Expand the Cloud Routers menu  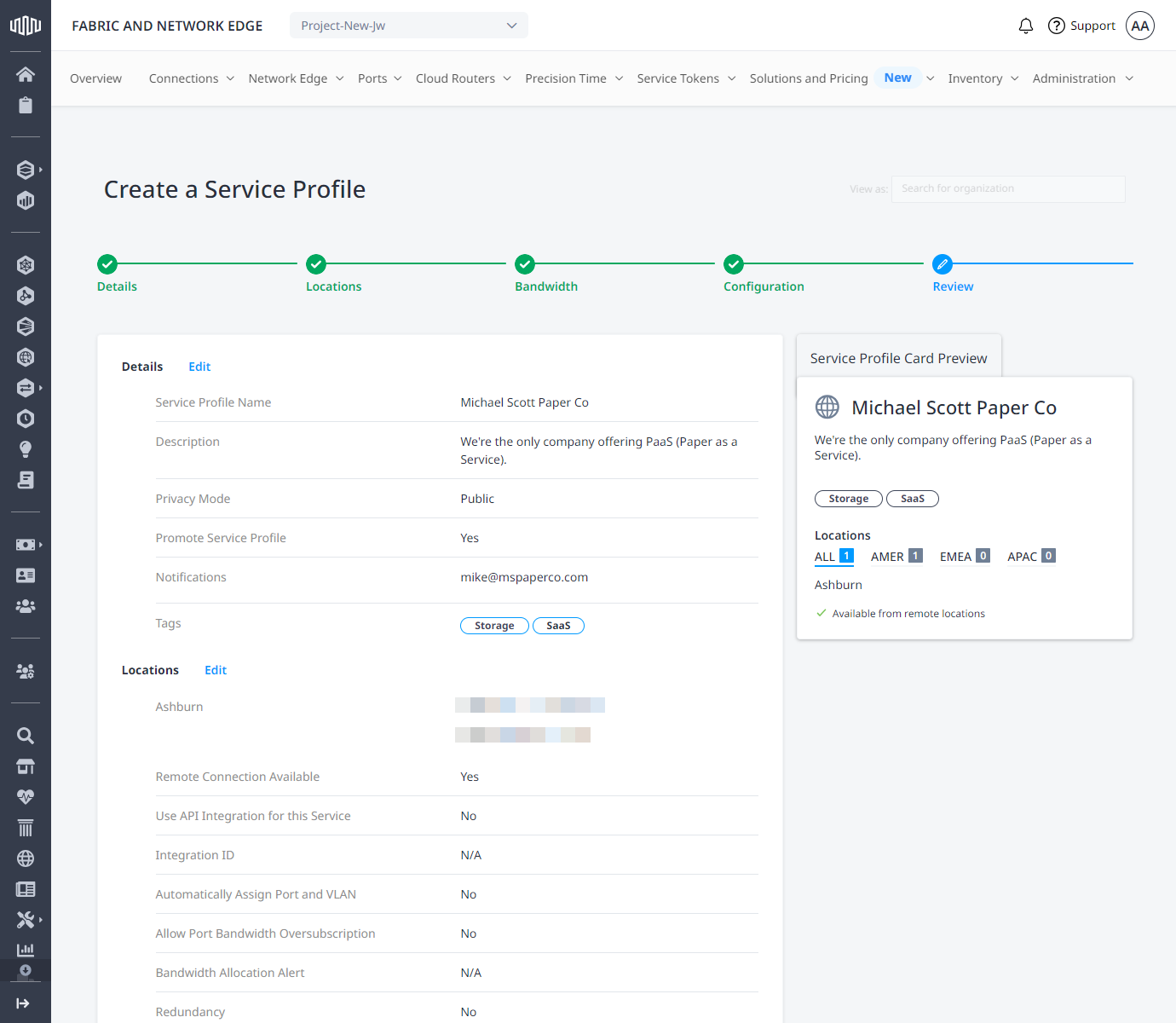tap(464, 78)
